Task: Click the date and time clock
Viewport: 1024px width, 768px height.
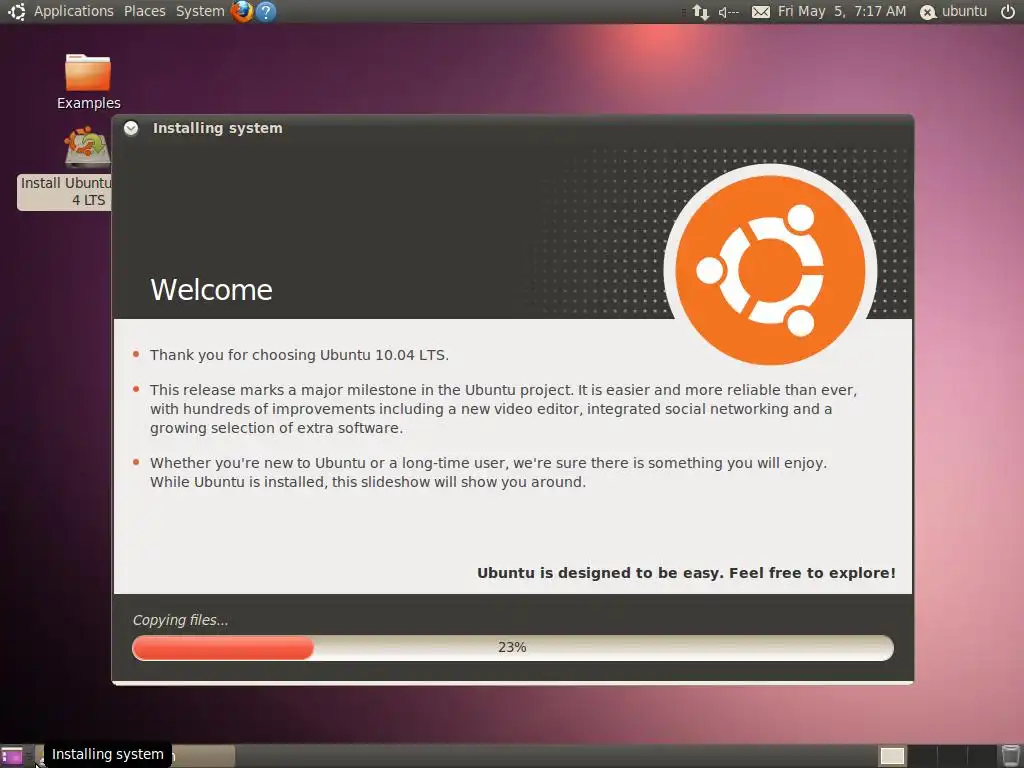Action: (842, 11)
